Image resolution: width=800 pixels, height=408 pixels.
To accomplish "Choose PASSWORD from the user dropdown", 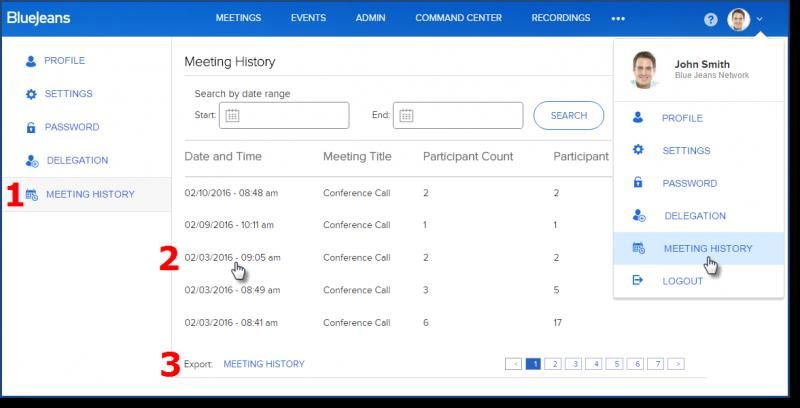I will 690,183.
